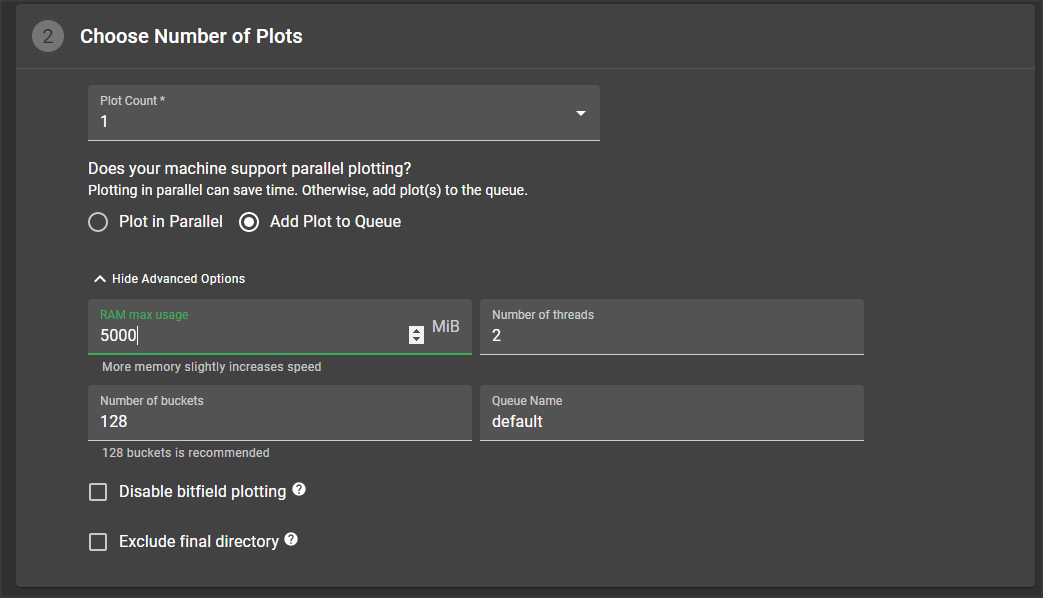
Task: Click the RAM max usage input field
Action: 250,336
